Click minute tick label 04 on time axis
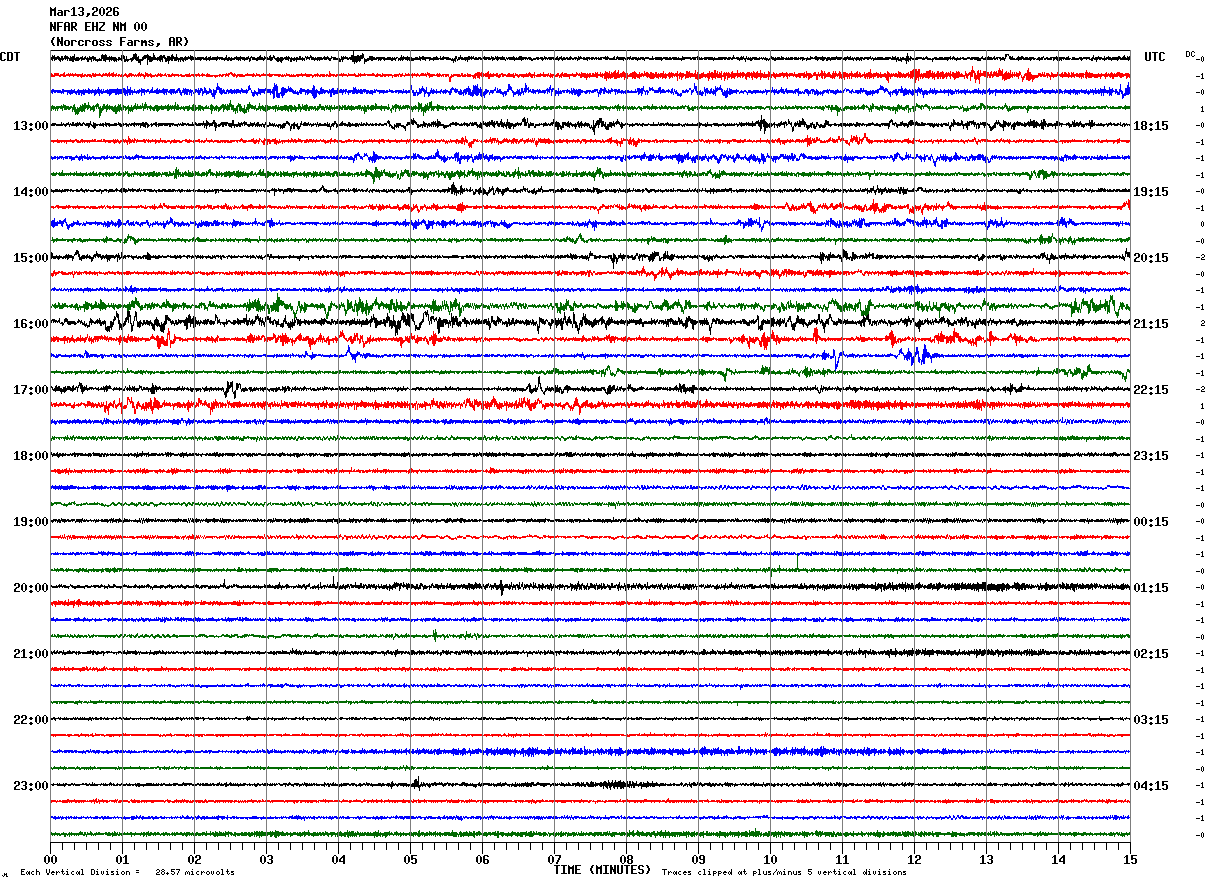 tap(338, 859)
